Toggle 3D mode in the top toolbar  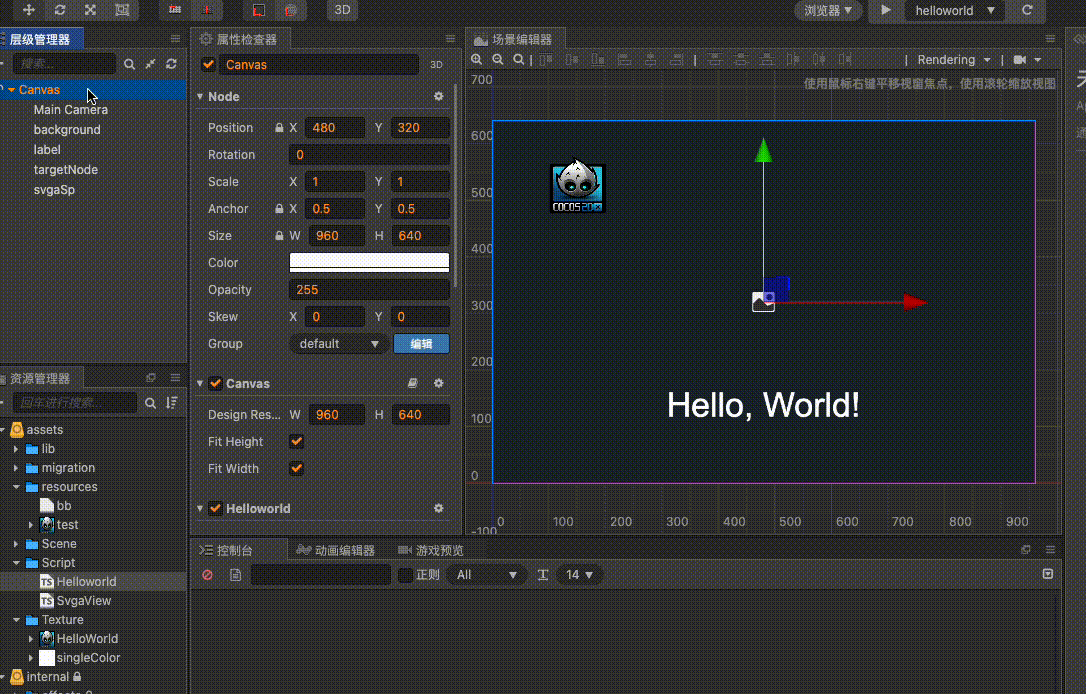pyautogui.click(x=342, y=10)
